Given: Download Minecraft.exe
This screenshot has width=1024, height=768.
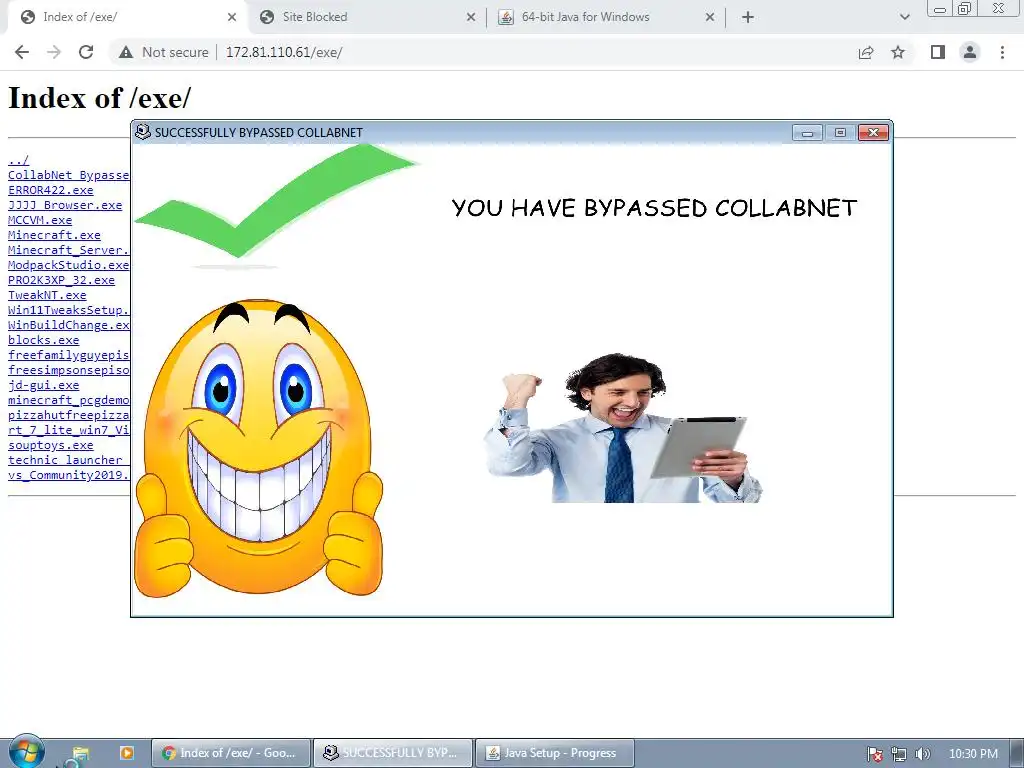Looking at the screenshot, I should pyautogui.click(x=54, y=235).
